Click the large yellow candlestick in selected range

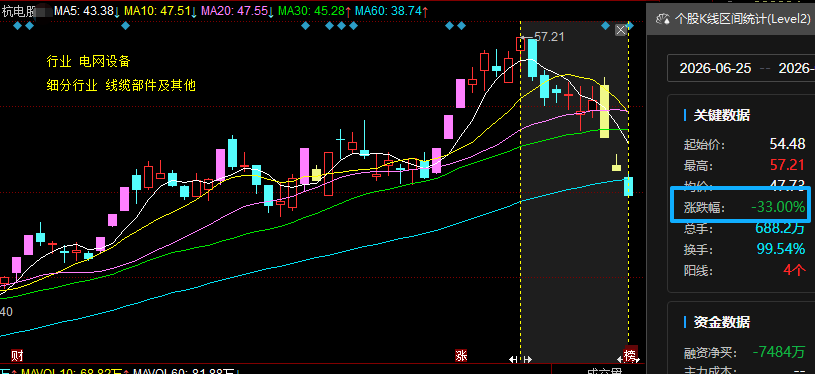[604, 111]
